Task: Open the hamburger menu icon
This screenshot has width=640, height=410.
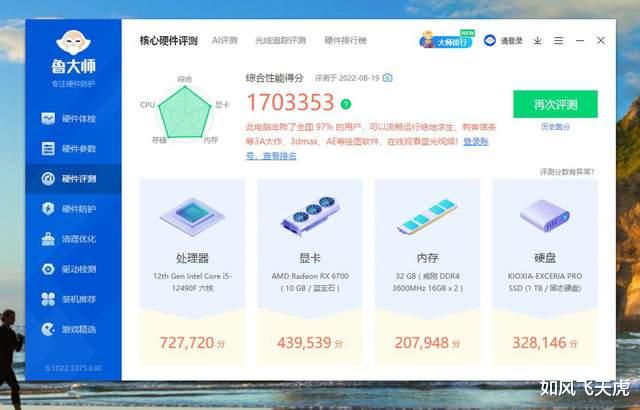Action: [x=558, y=40]
